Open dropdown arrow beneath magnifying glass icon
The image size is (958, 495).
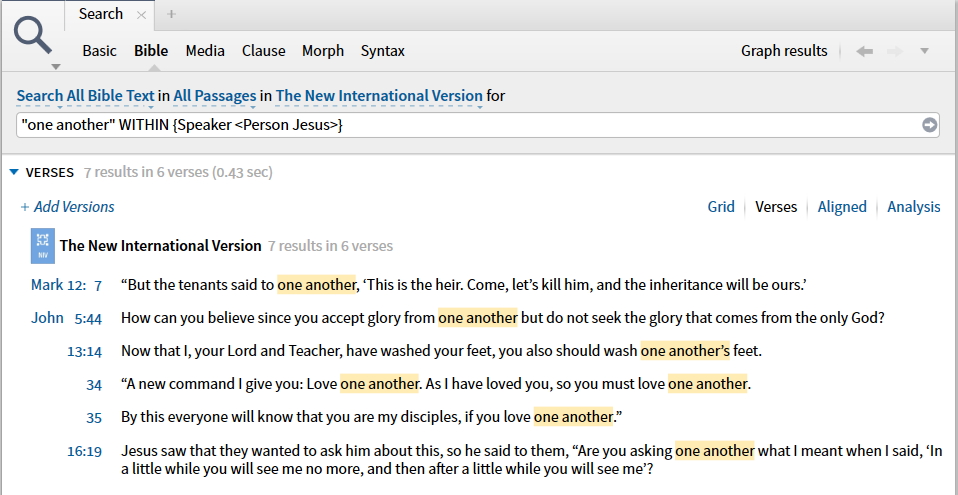56,66
